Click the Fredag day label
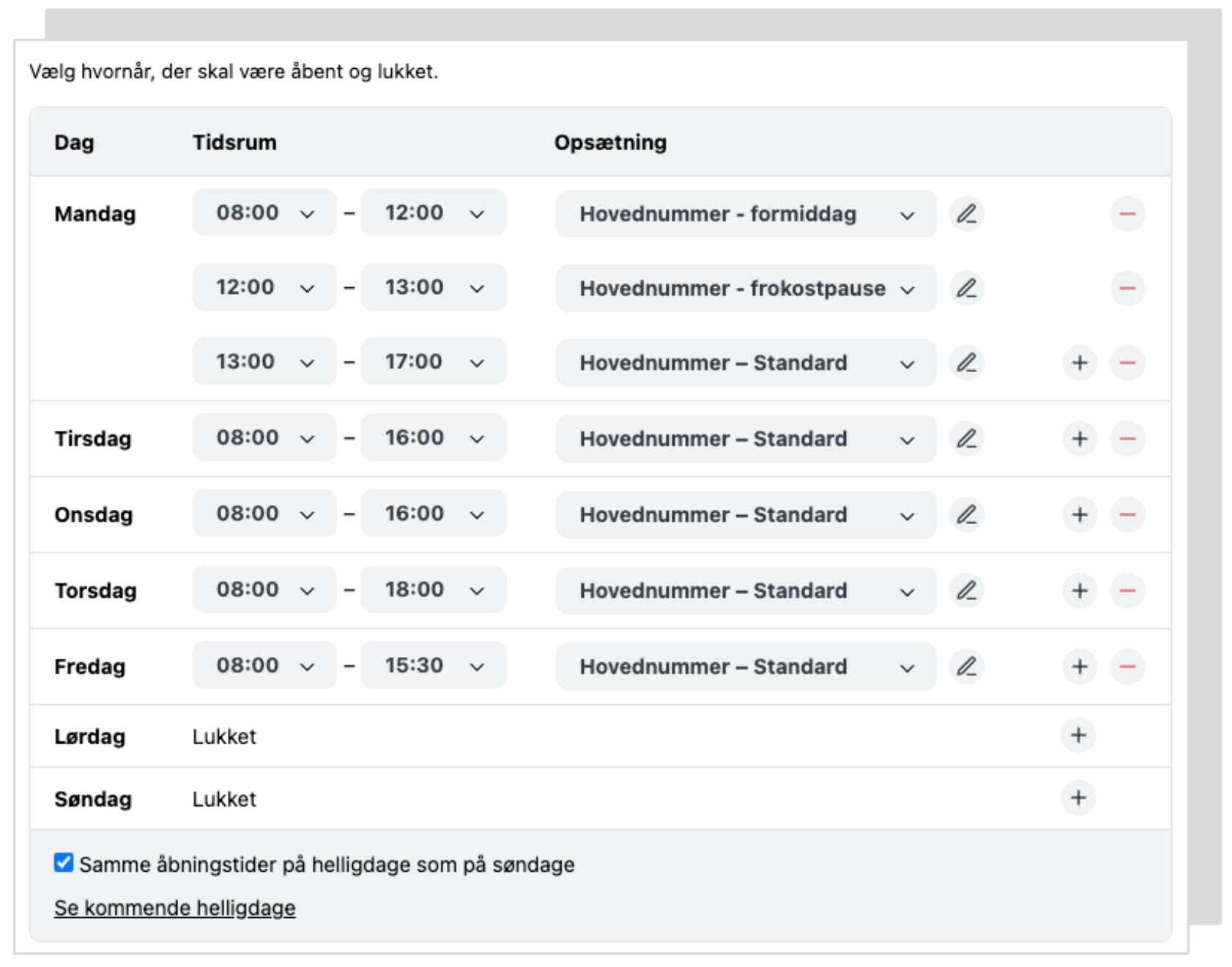Screen dimensions: 1232x967 click(90, 667)
